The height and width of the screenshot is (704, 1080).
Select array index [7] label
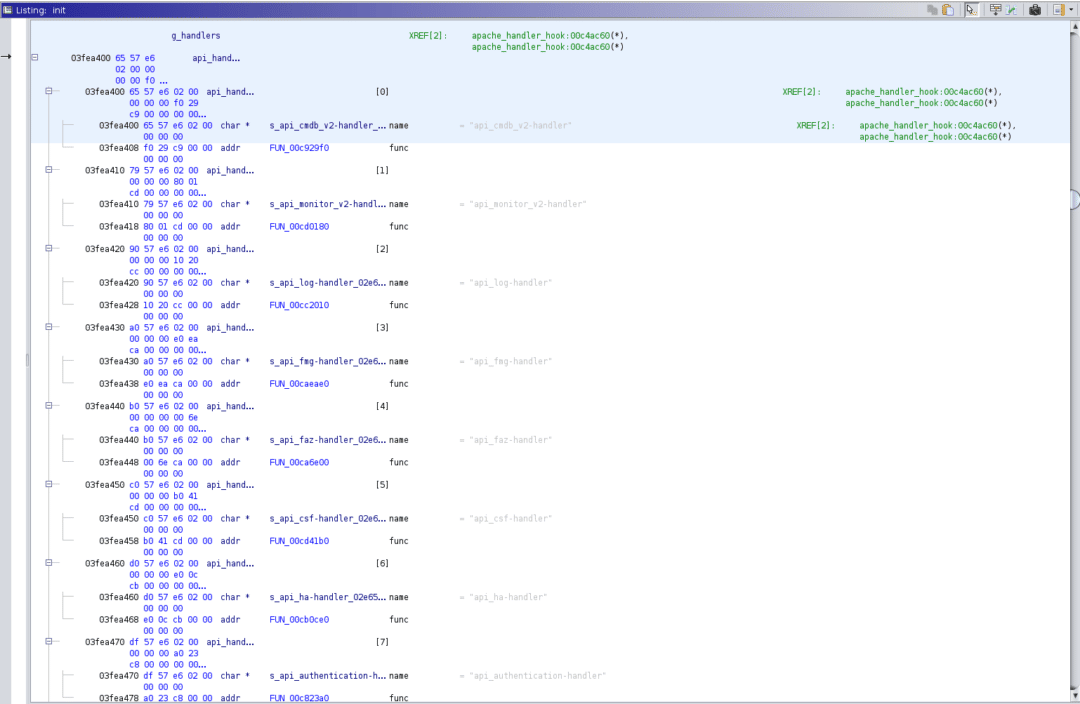(382, 641)
